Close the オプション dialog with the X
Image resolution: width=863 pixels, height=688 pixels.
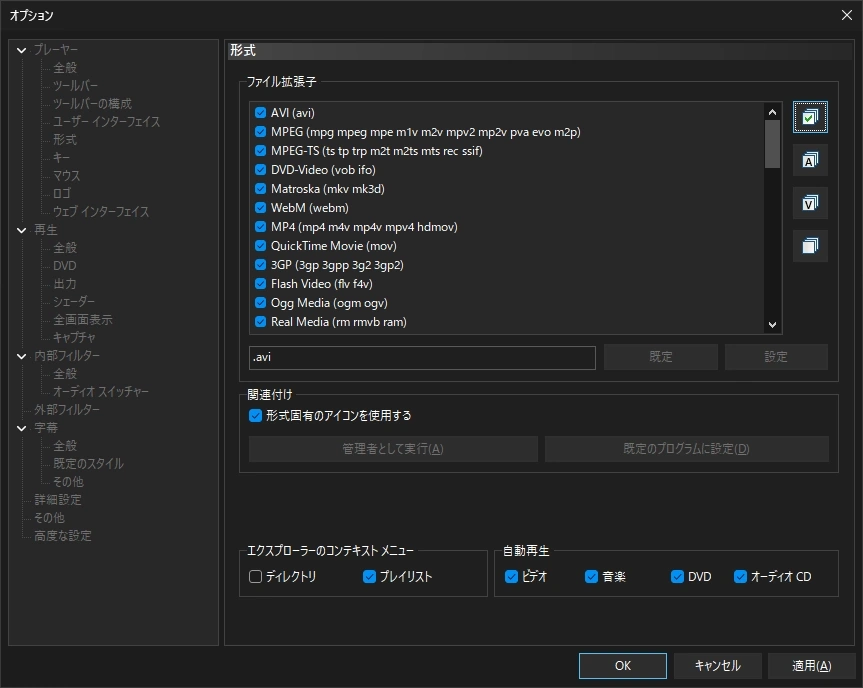click(846, 15)
